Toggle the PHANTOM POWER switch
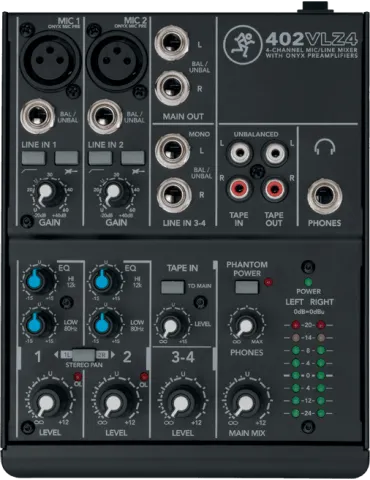 point(247,287)
